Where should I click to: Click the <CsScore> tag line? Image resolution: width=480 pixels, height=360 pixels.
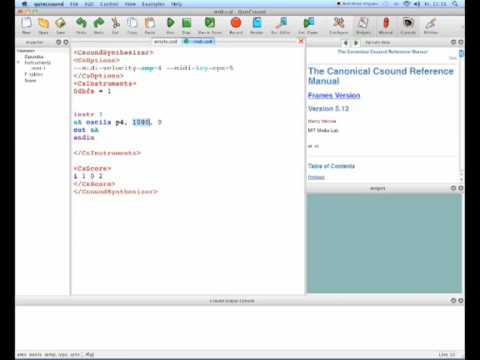click(92, 168)
